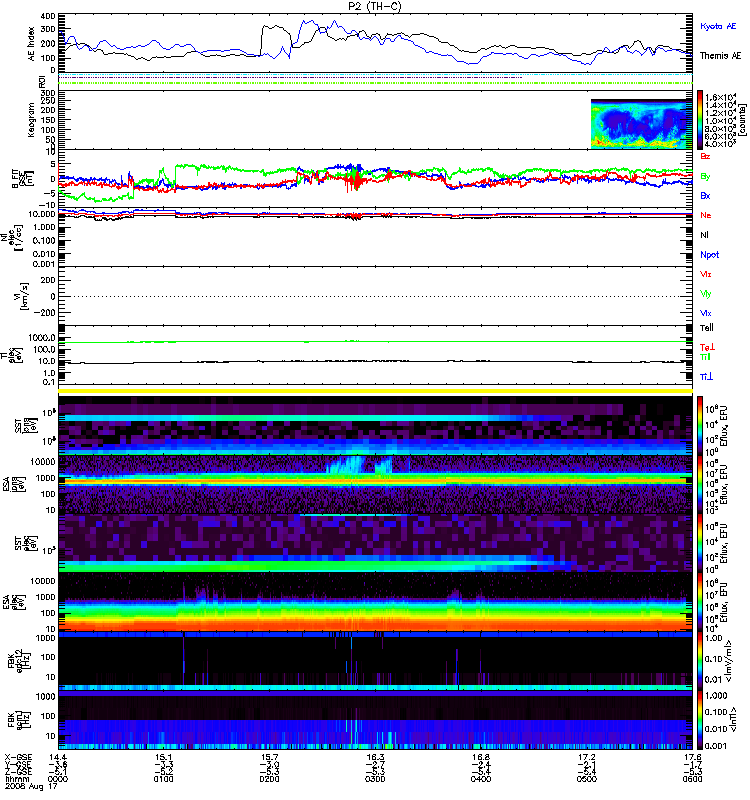Click the 0200 time tick label

(269, 779)
